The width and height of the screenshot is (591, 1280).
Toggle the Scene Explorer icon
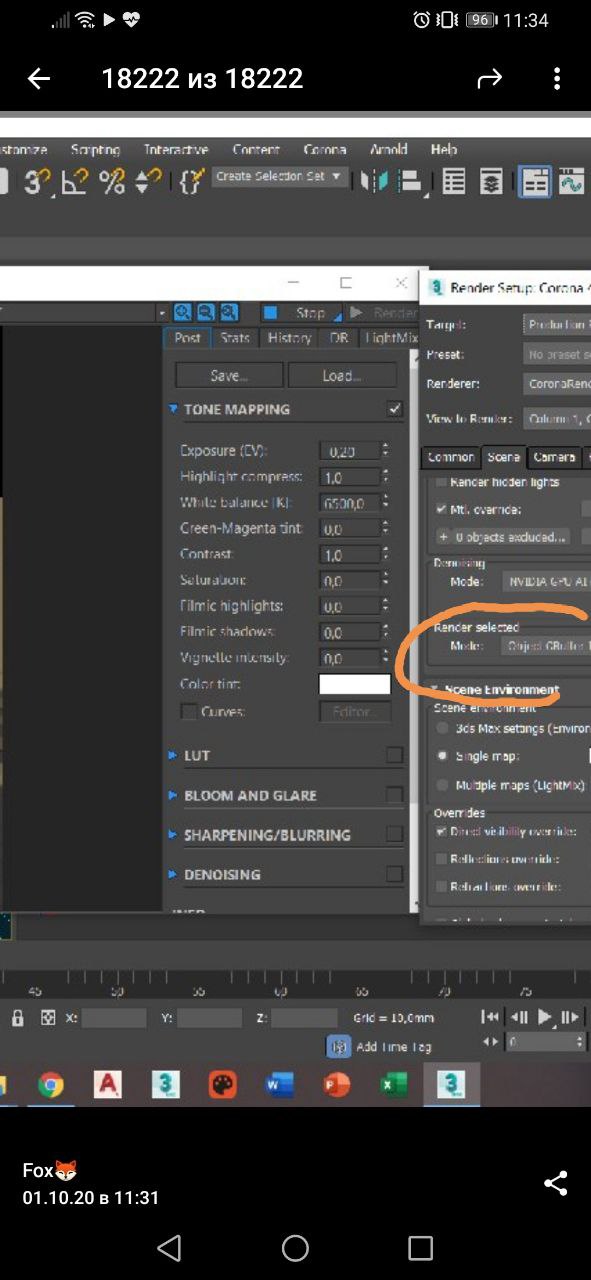(454, 181)
